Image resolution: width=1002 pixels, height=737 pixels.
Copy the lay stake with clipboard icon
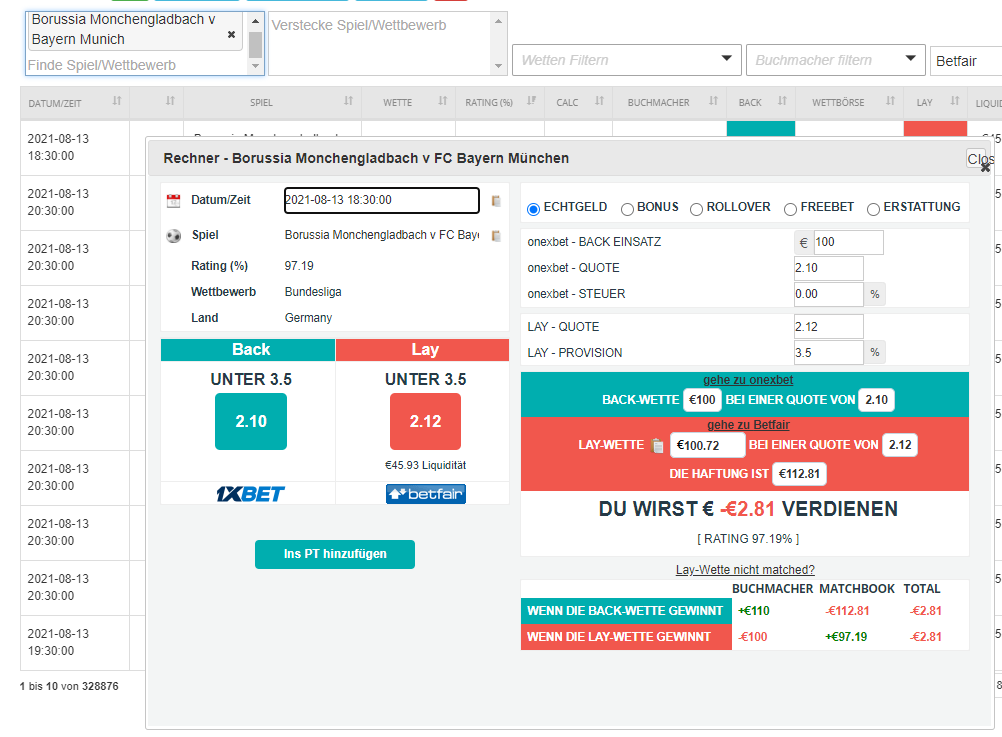point(657,446)
